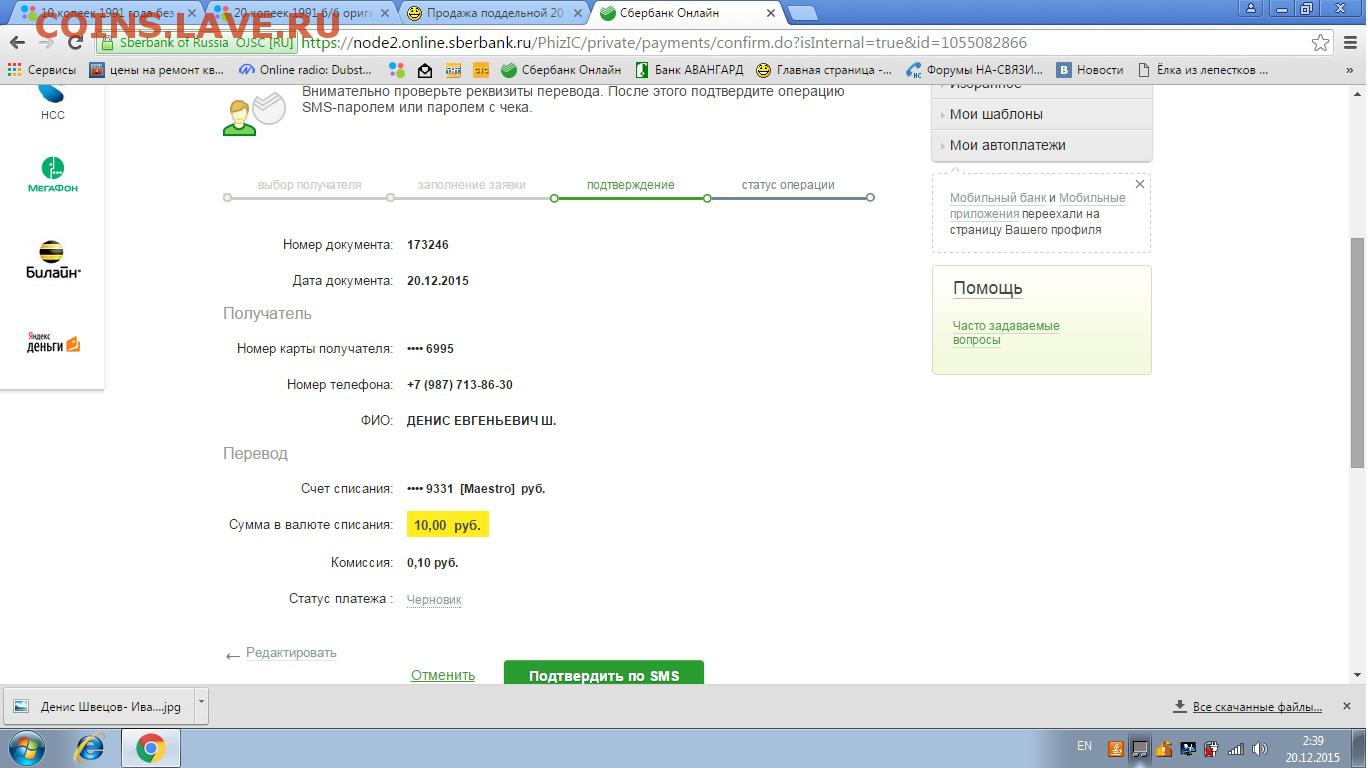Click the выбор получателя step label
Viewport: 1368px width, 772px height.
[x=309, y=185]
